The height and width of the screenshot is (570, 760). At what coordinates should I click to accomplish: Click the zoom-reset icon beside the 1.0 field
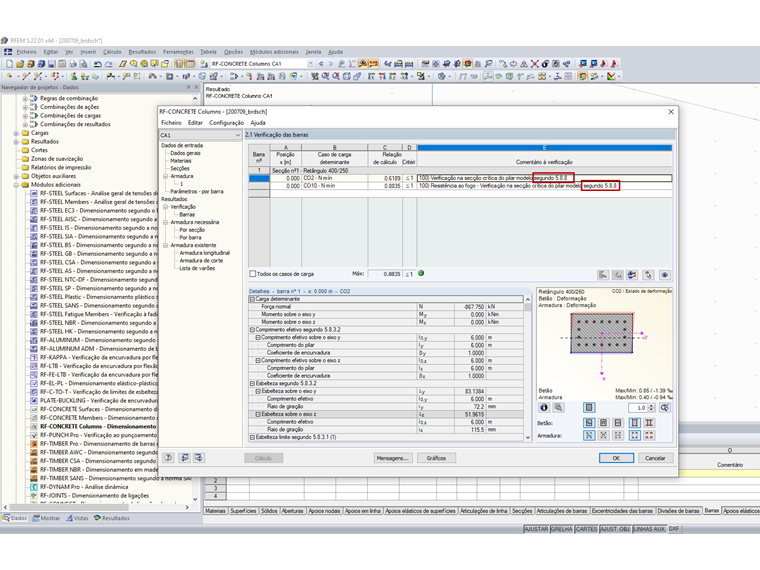665,408
